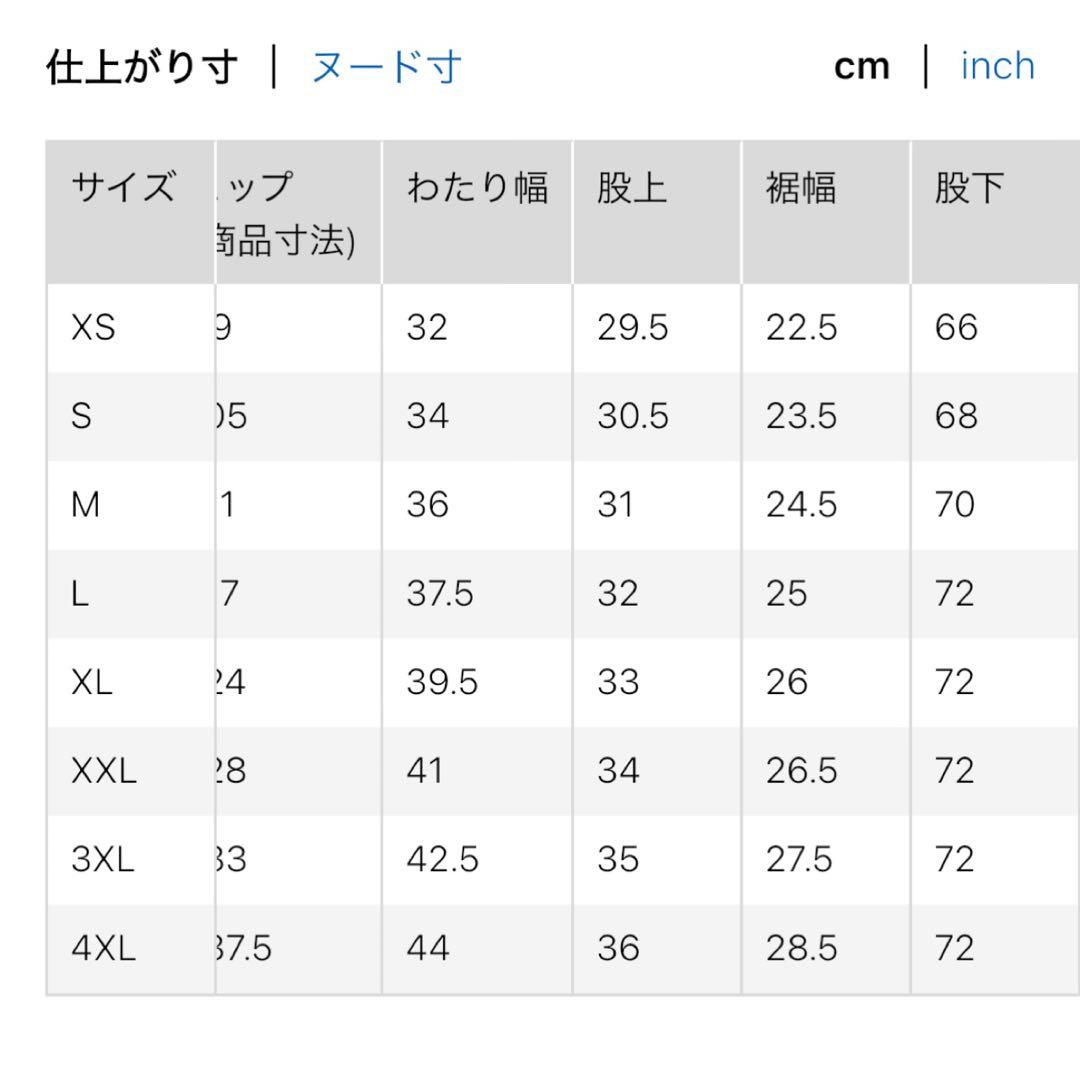Click the 裾幅 column header
Screen dimensions: 1080x1080
(801, 187)
